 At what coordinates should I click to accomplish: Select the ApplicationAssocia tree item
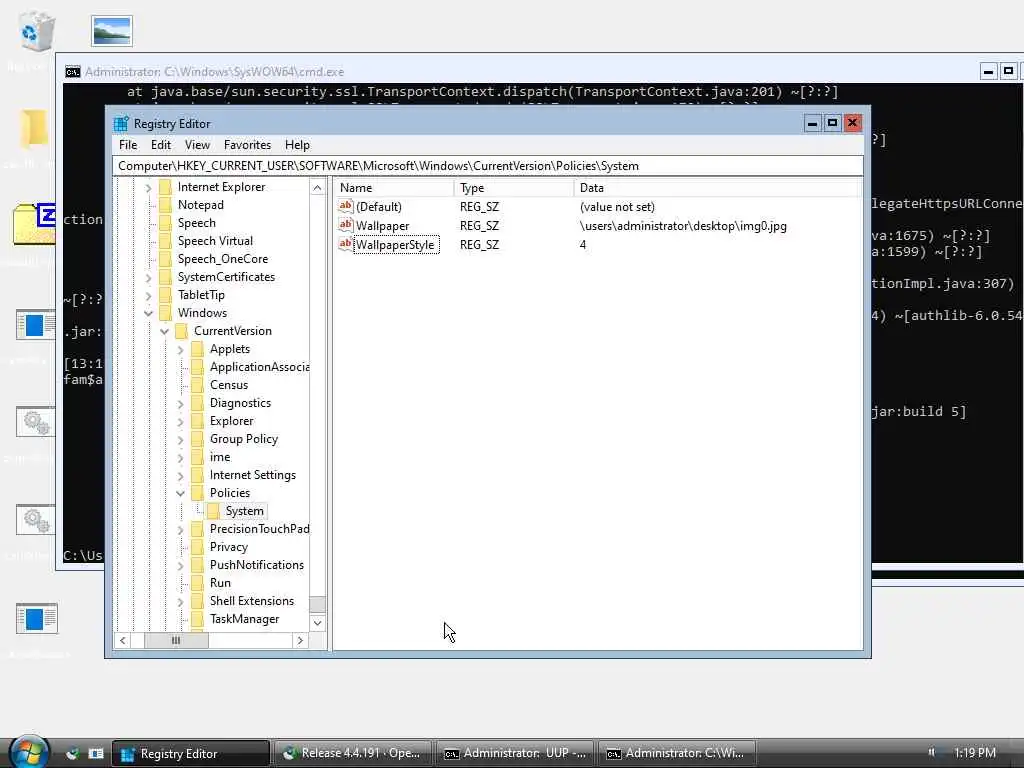pos(259,367)
